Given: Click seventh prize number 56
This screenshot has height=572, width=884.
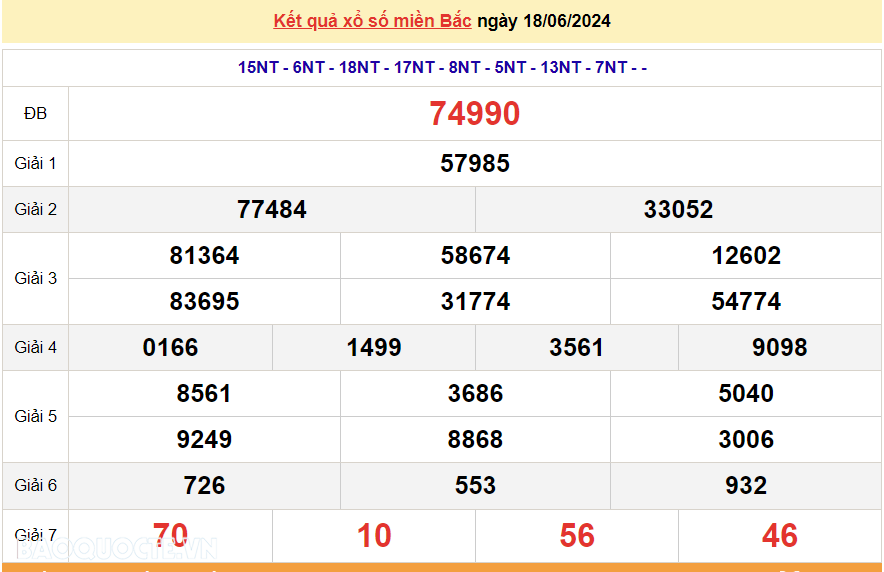Looking at the screenshot, I should point(577,535).
